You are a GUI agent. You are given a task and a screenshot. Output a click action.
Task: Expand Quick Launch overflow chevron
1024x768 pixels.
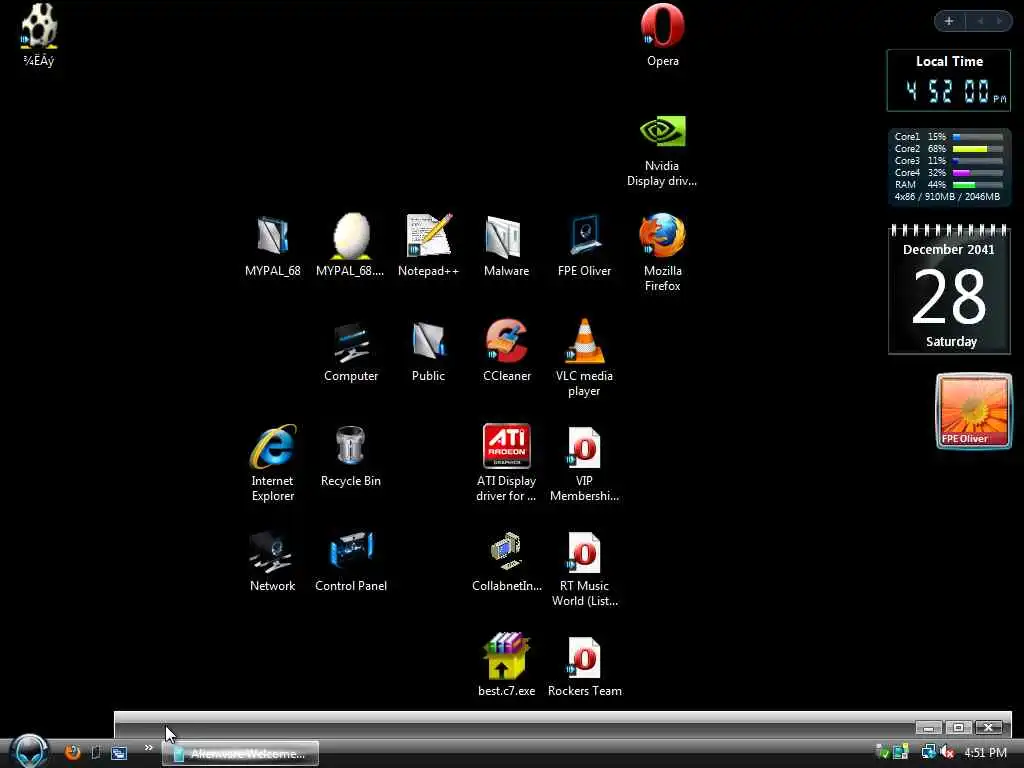[148, 748]
